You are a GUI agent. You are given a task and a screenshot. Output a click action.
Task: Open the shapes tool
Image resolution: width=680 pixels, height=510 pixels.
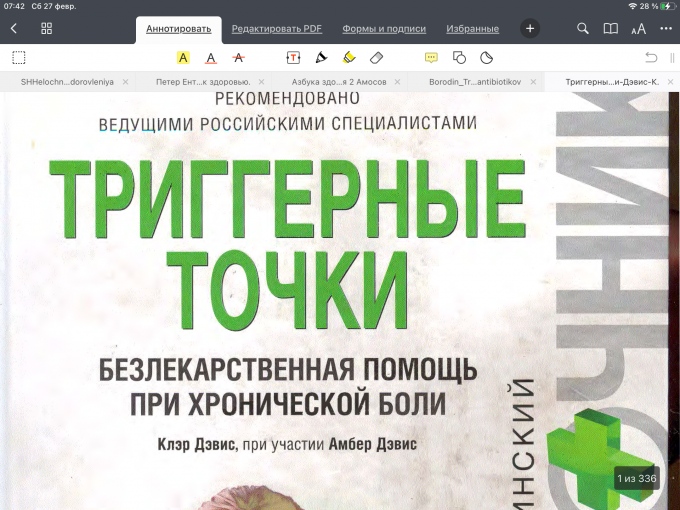point(459,58)
